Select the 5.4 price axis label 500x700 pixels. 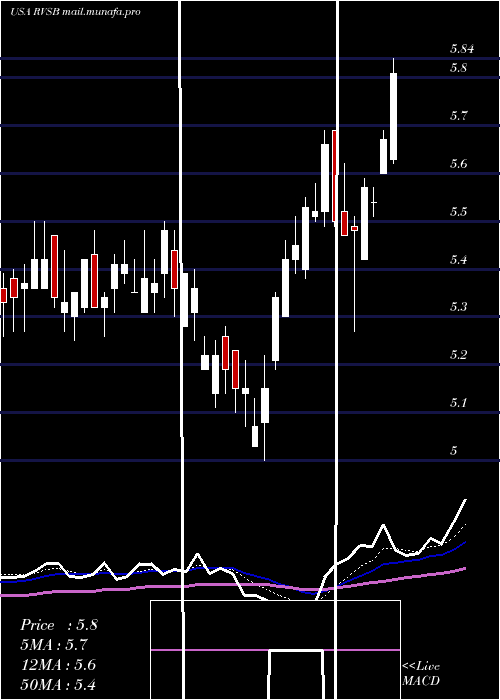pos(458,259)
